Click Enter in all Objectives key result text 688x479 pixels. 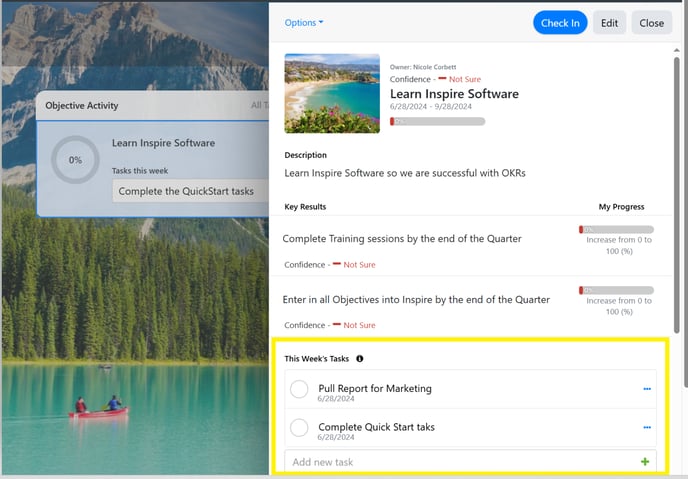point(416,300)
